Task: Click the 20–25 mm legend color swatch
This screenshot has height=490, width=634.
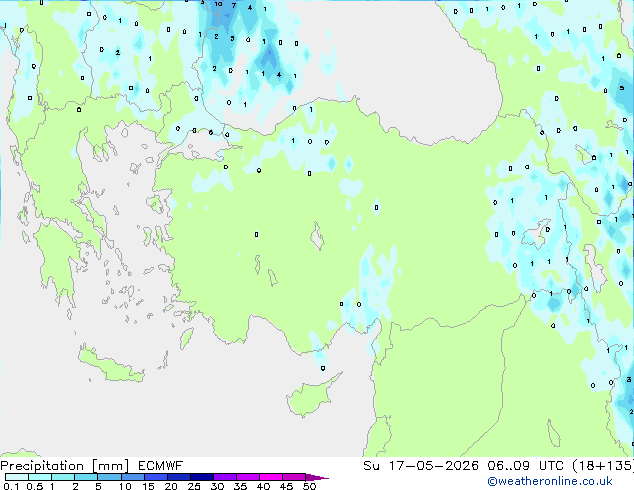Action: (178, 477)
